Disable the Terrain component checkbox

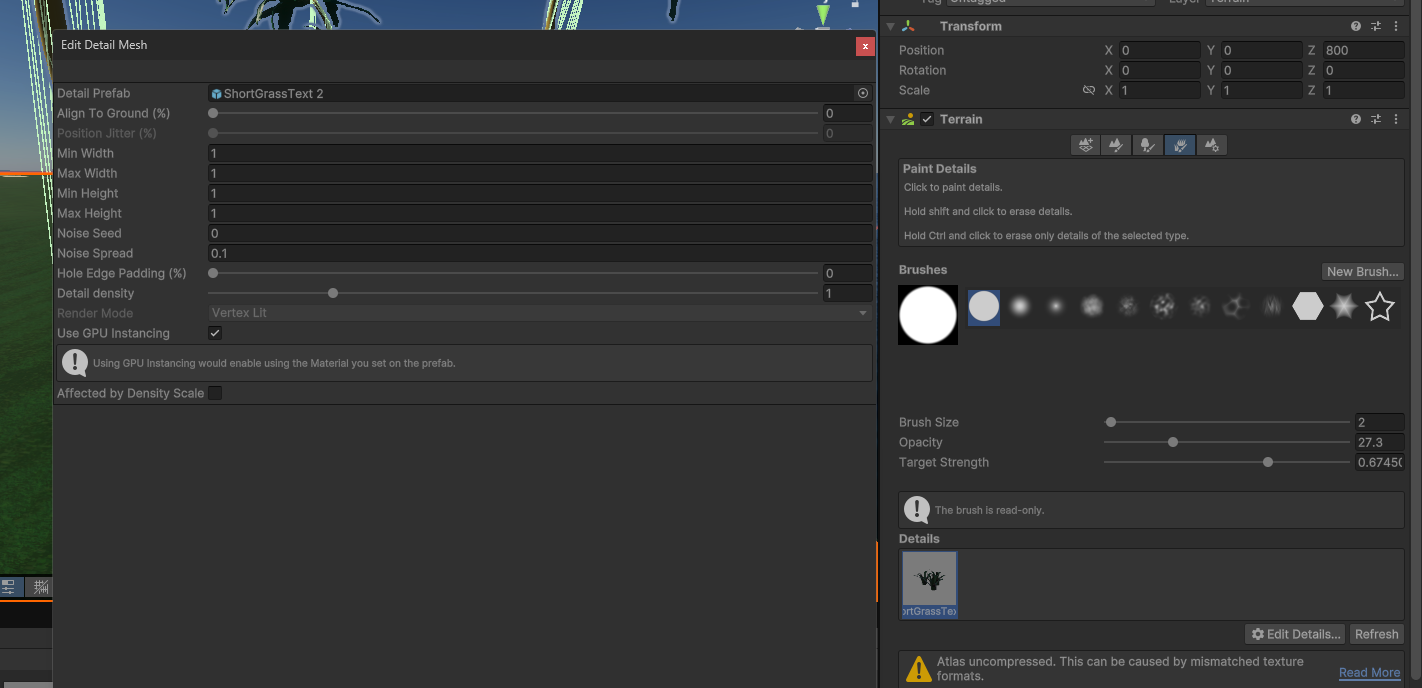pos(925,118)
